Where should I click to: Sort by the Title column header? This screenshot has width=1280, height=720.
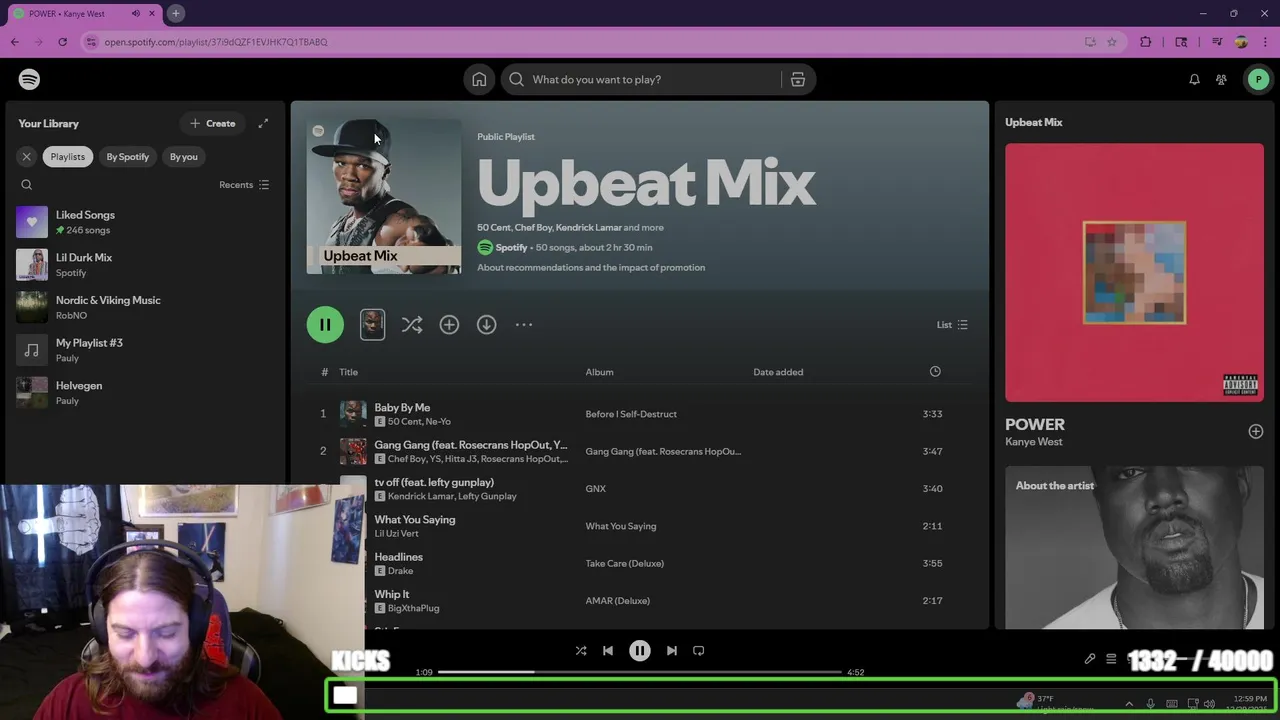tap(348, 372)
